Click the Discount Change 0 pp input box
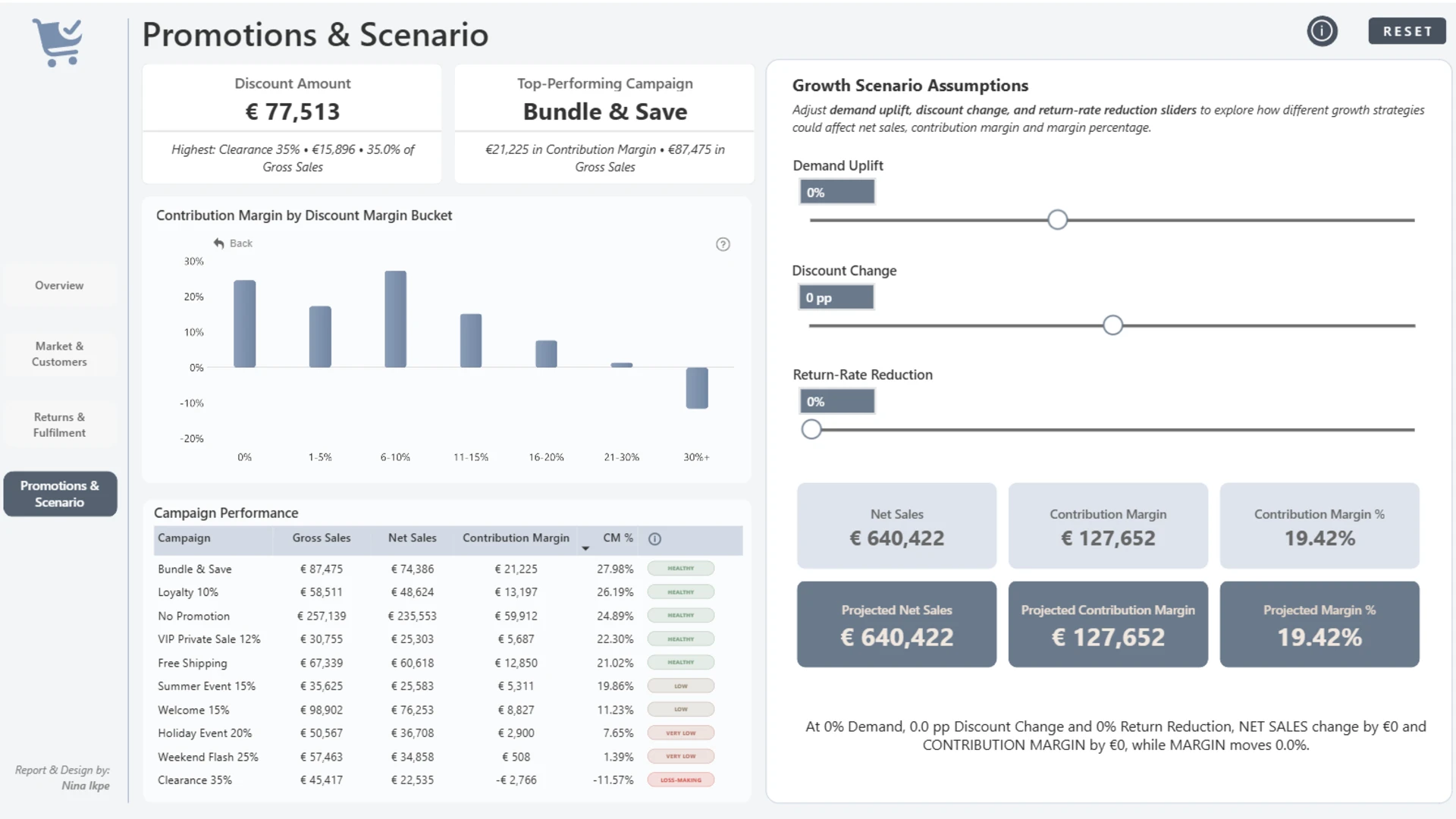Viewport: 1456px width, 819px height. point(836,297)
